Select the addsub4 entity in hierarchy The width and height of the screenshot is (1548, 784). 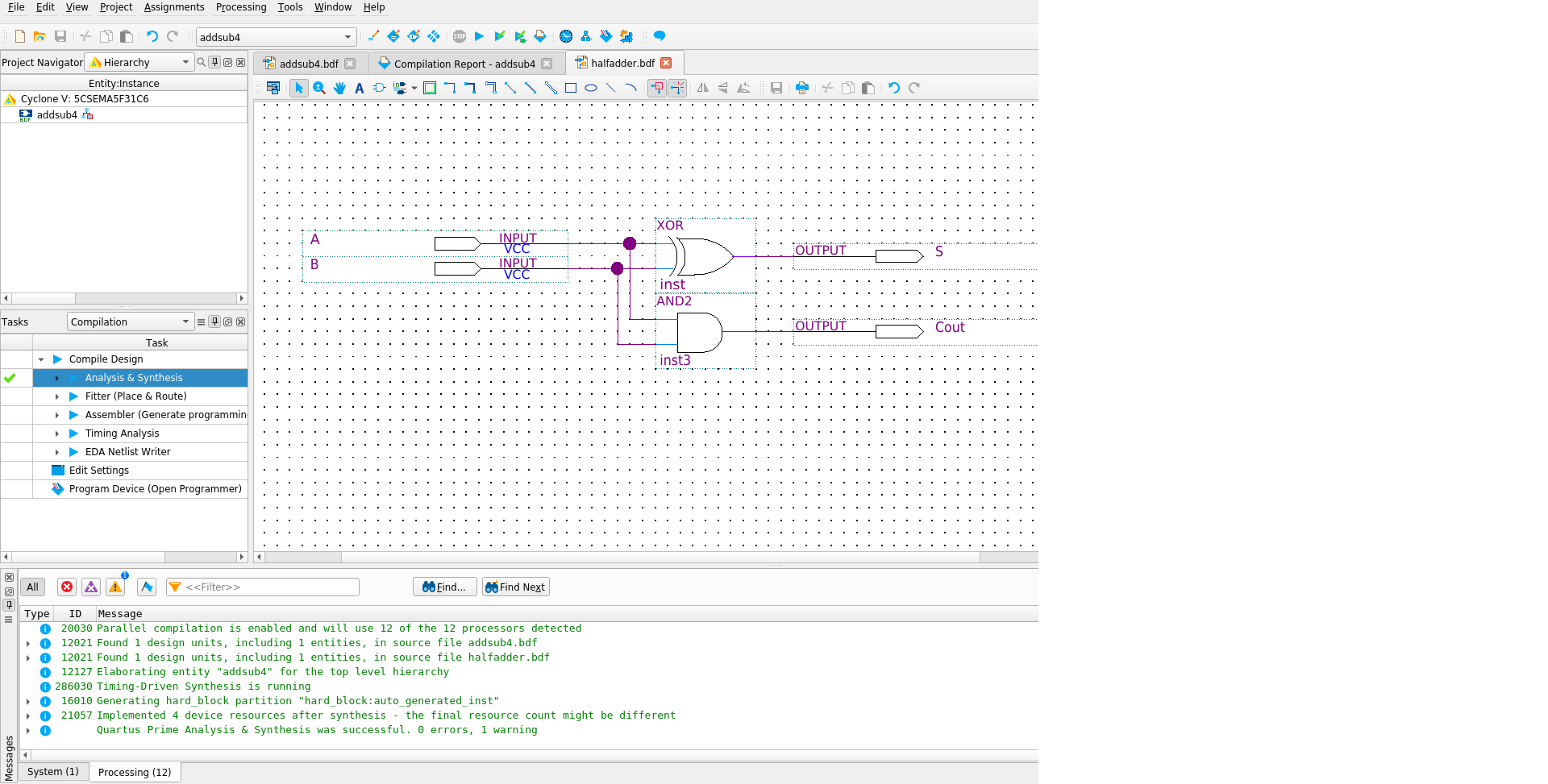click(x=57, y=115)
